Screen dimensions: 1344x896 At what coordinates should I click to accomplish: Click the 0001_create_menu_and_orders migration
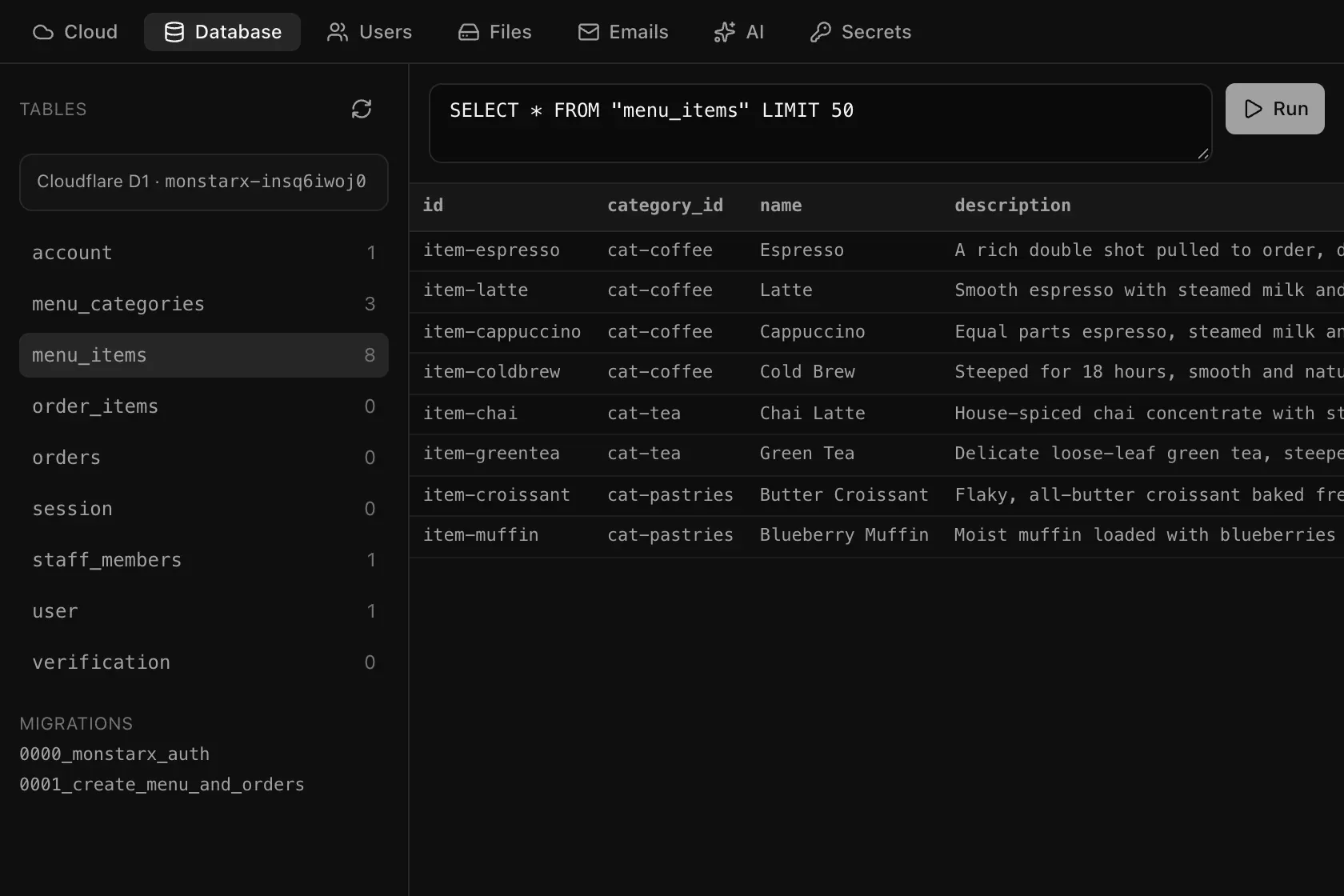(x=162, y=785)
